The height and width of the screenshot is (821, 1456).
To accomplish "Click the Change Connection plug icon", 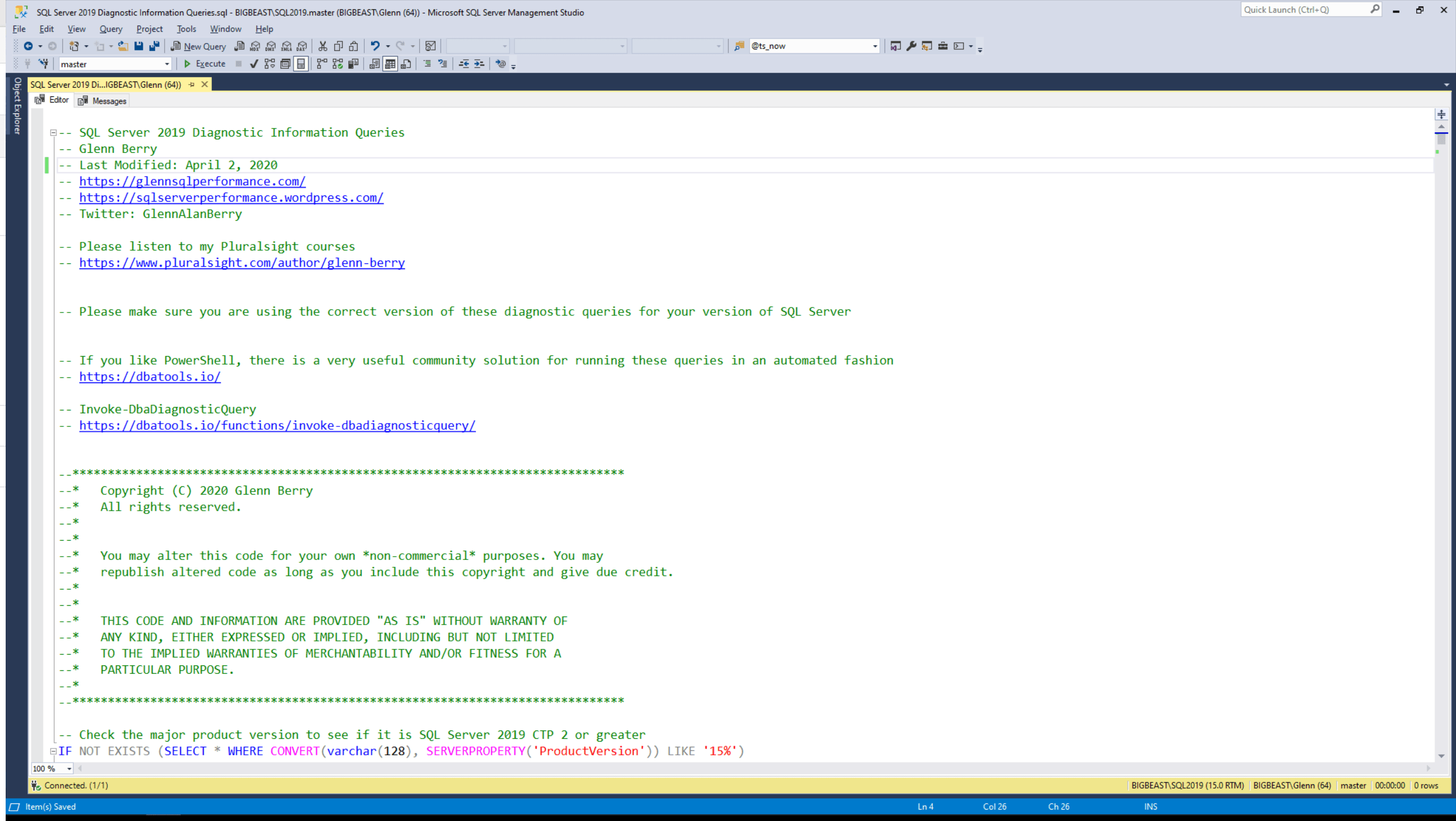I will [44, 64].
